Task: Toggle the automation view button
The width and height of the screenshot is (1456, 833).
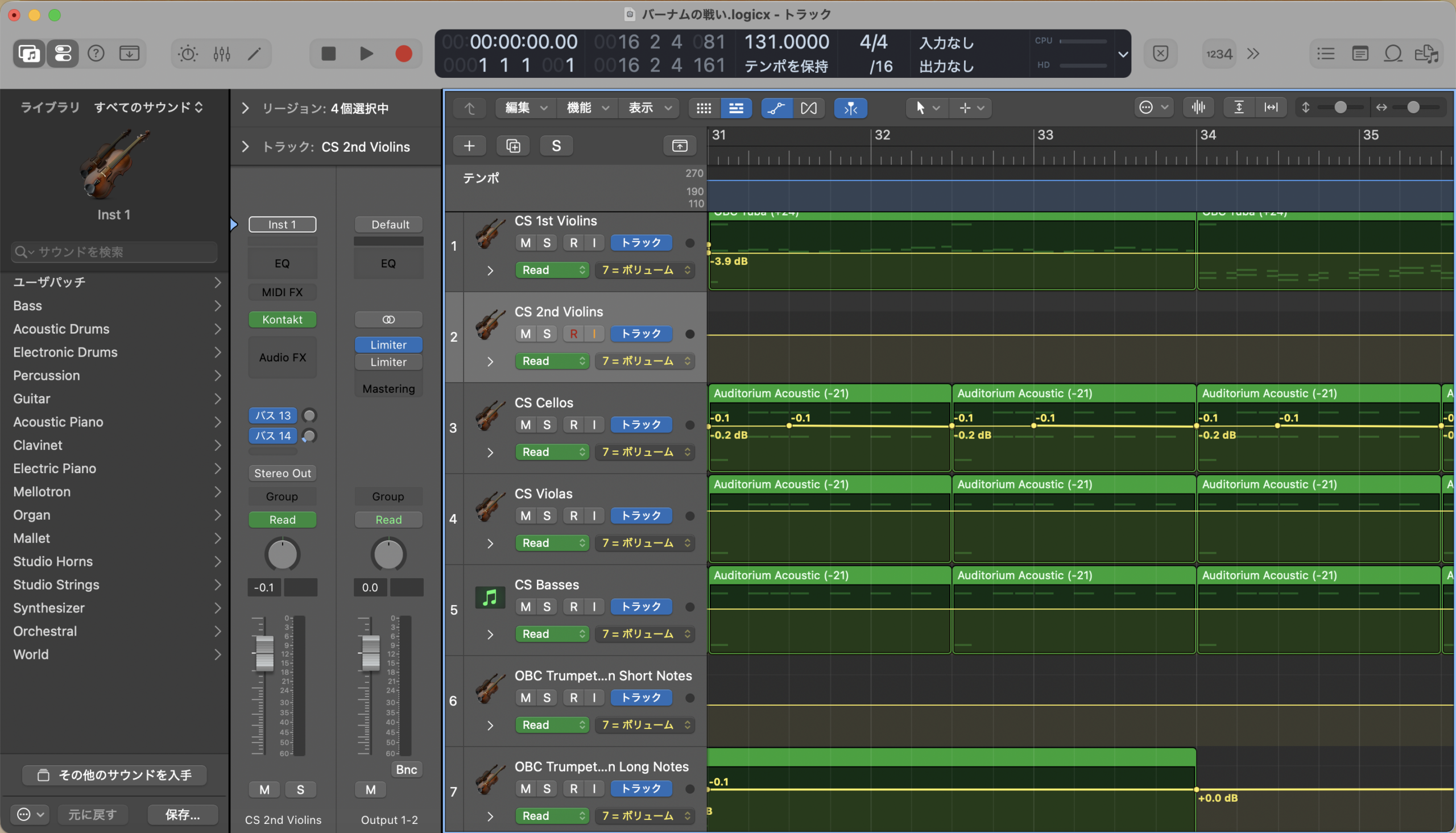Action: click(776, 108)
